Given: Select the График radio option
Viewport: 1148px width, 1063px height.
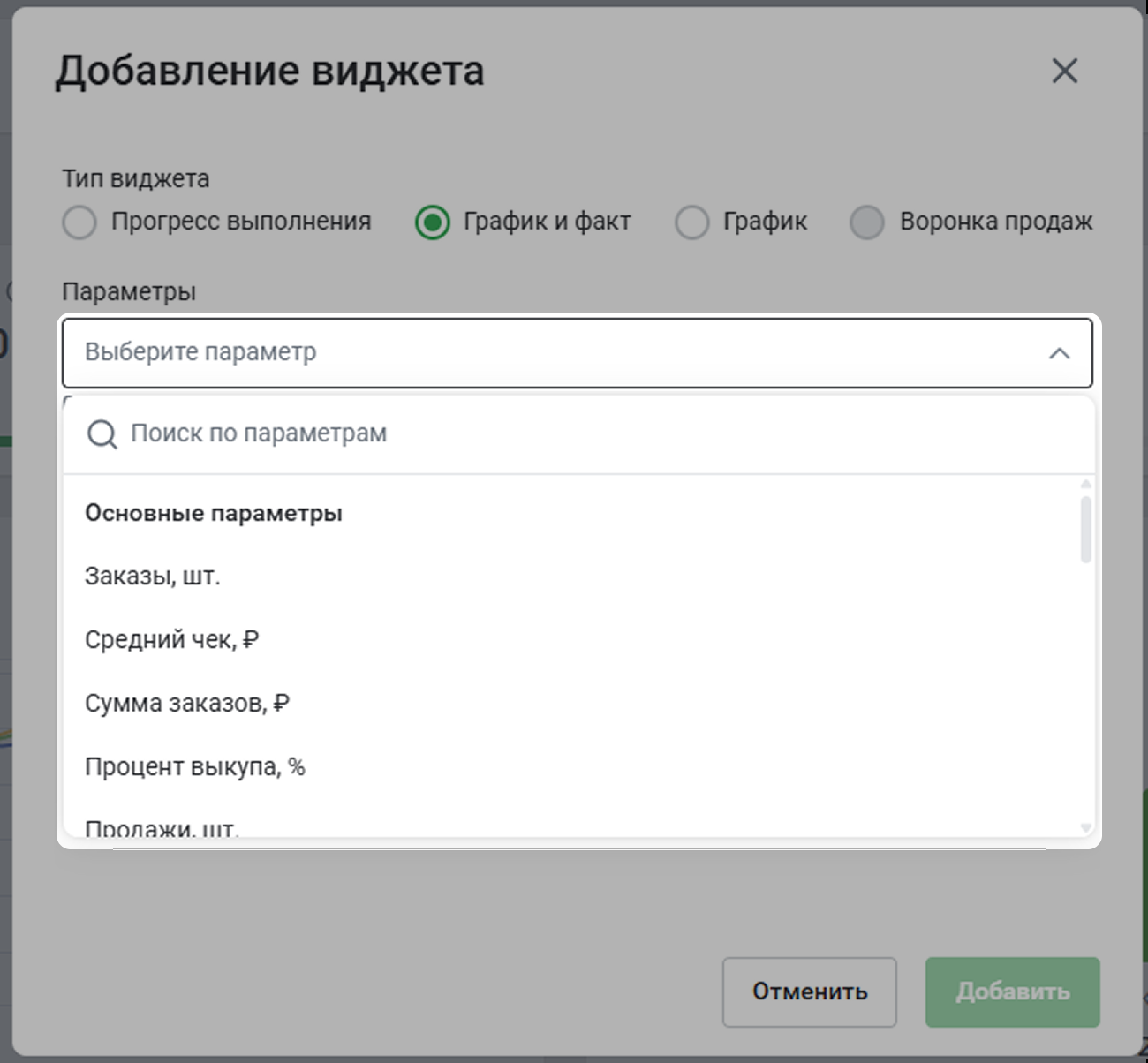Looking at the screenshot, I should point(691,222).
